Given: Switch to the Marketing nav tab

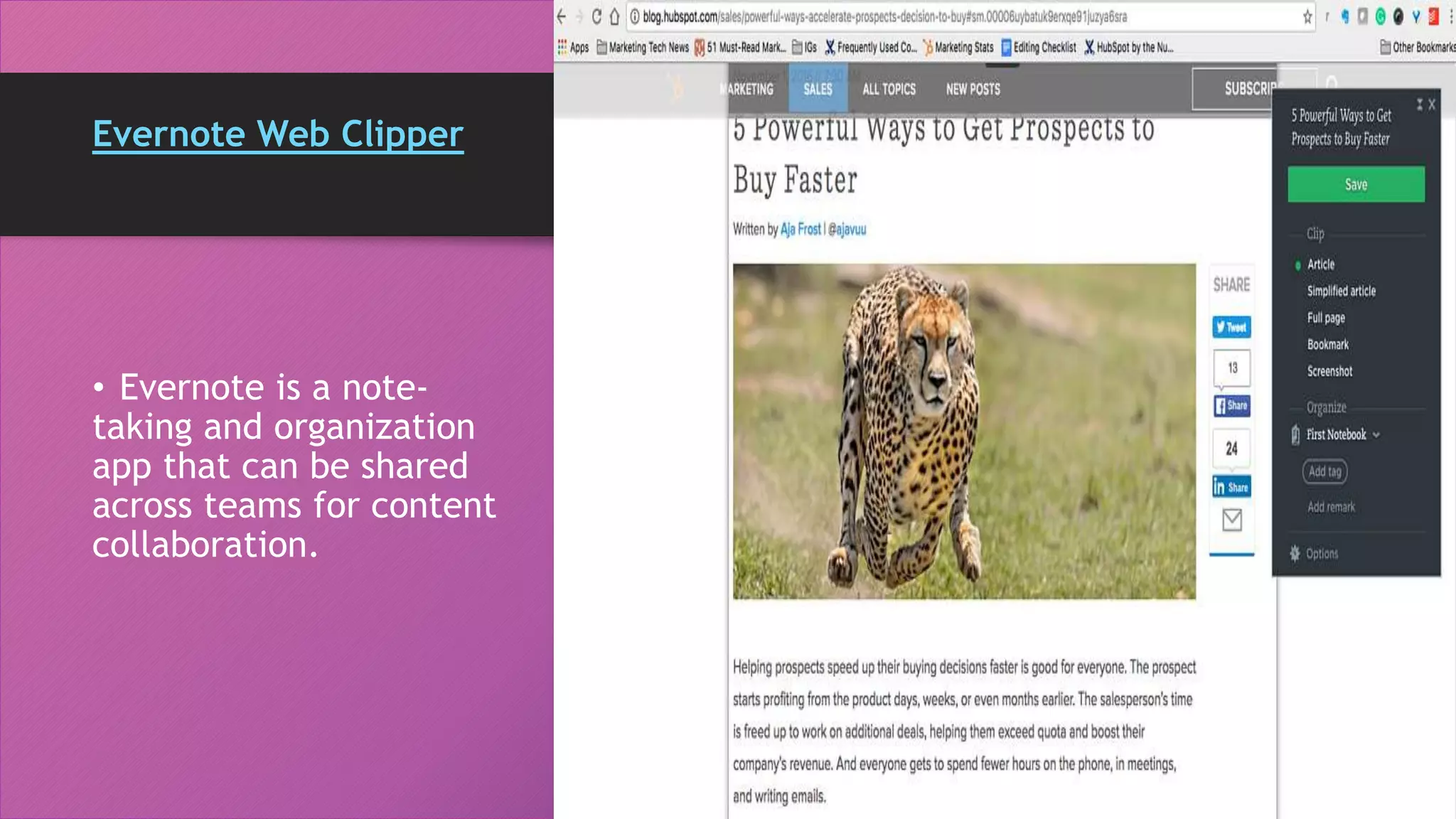Looking at the screenshot, I should [x=747, y=89].
